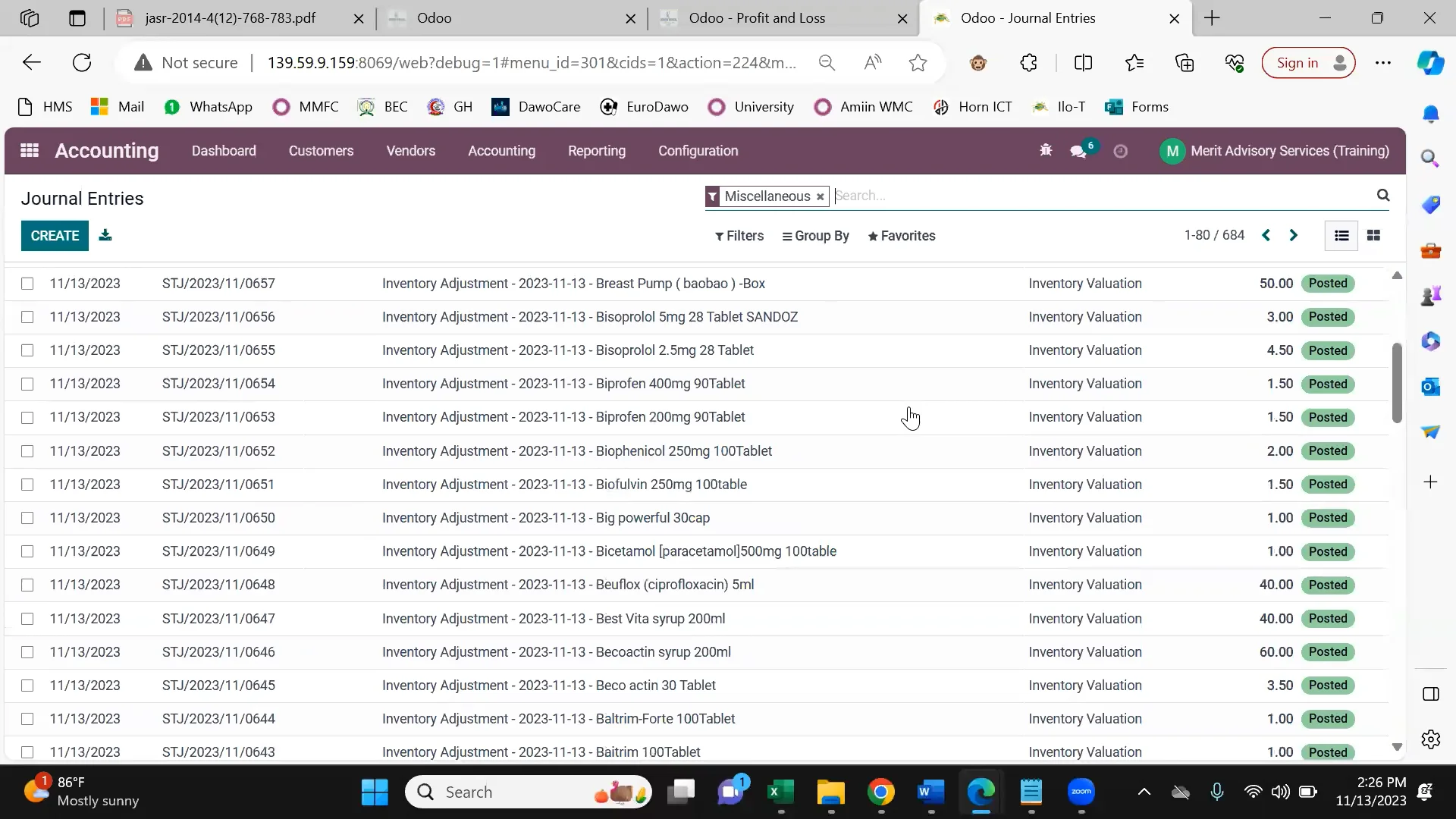Click the debug bug icon
1456x819 pixels.
click(x=1046, y=151)
